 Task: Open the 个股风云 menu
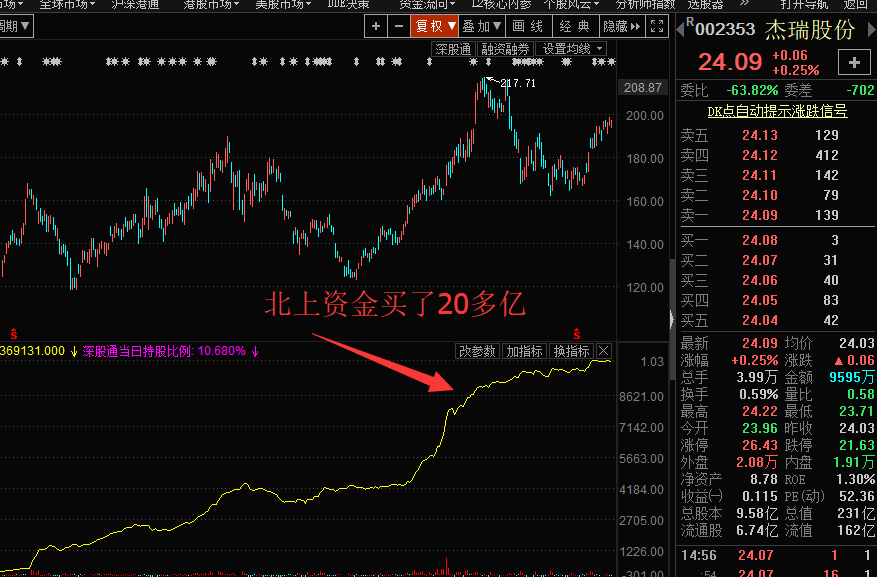point(570,4)
